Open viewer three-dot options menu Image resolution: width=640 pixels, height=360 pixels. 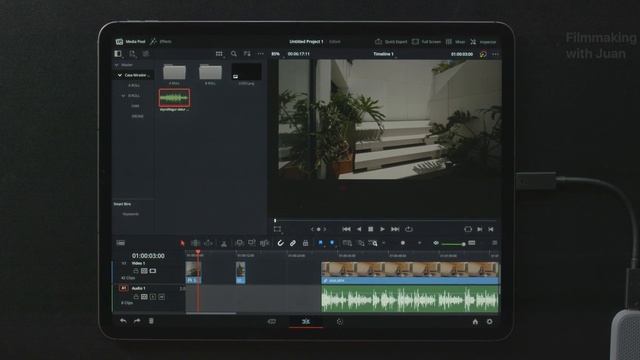[x=496, y=54]
